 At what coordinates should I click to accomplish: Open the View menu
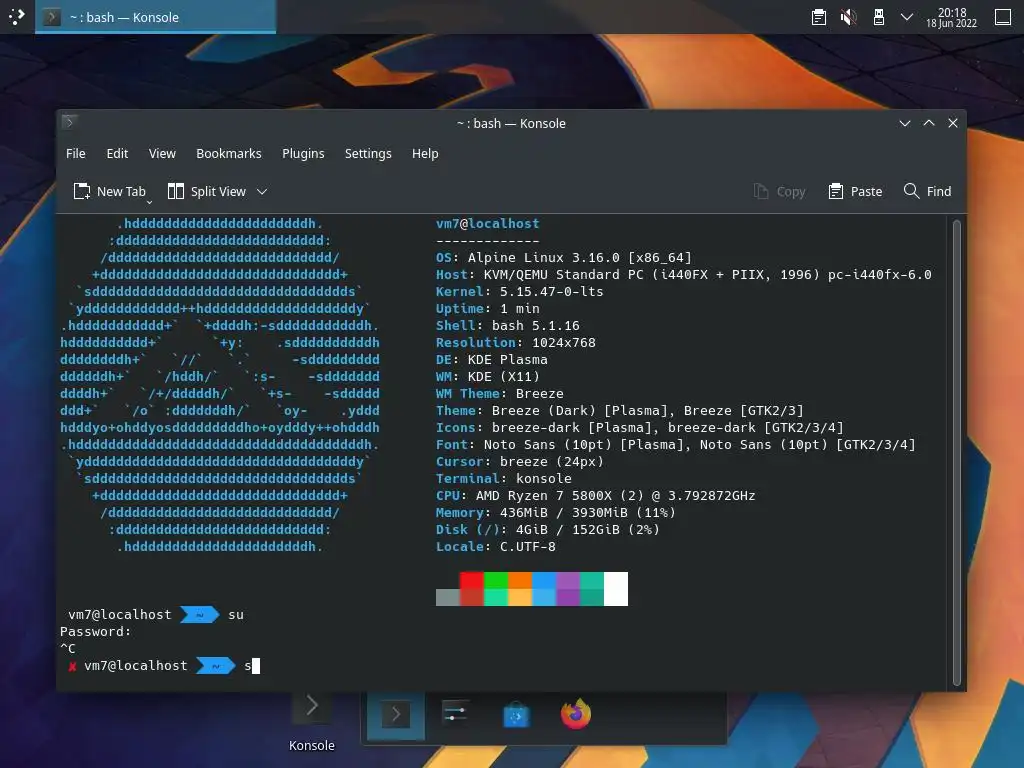click(x=162, y=153)
